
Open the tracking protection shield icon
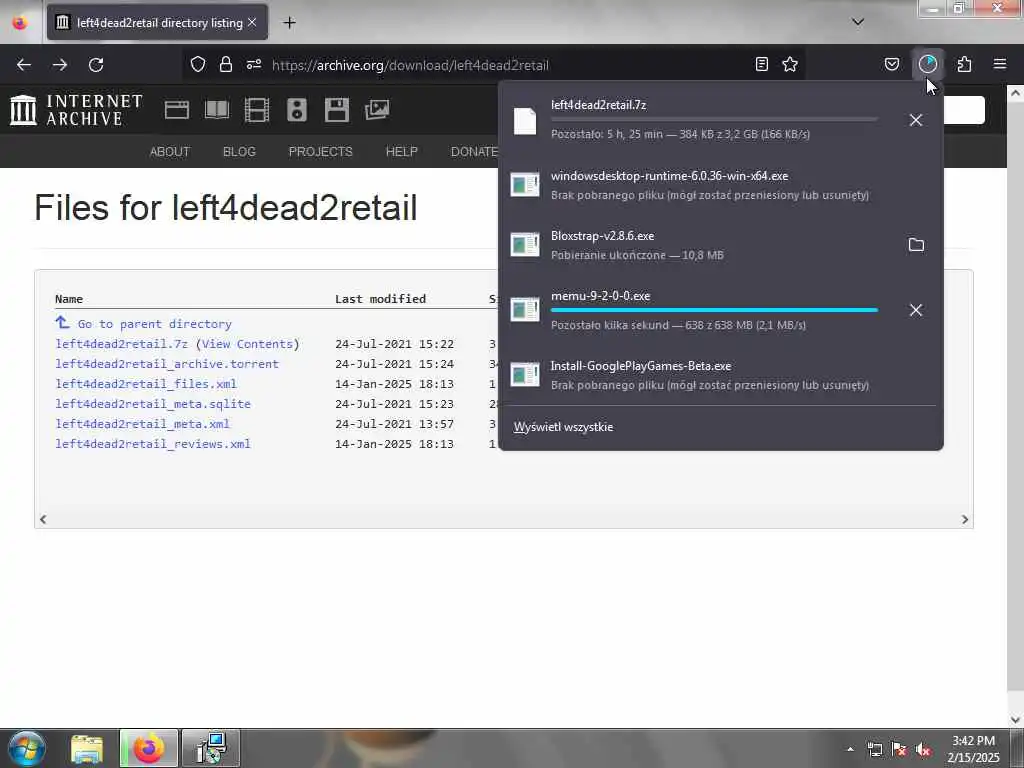198,64
